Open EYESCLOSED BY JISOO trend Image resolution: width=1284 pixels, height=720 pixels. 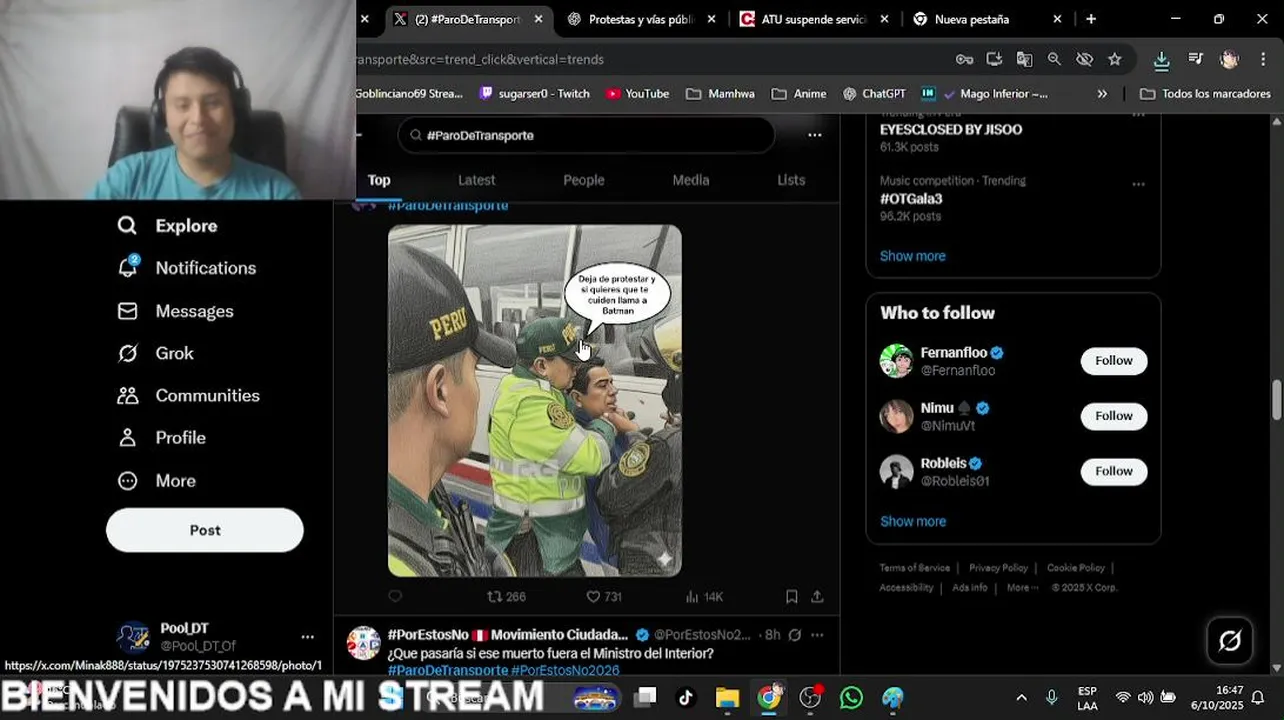point(951,129)
